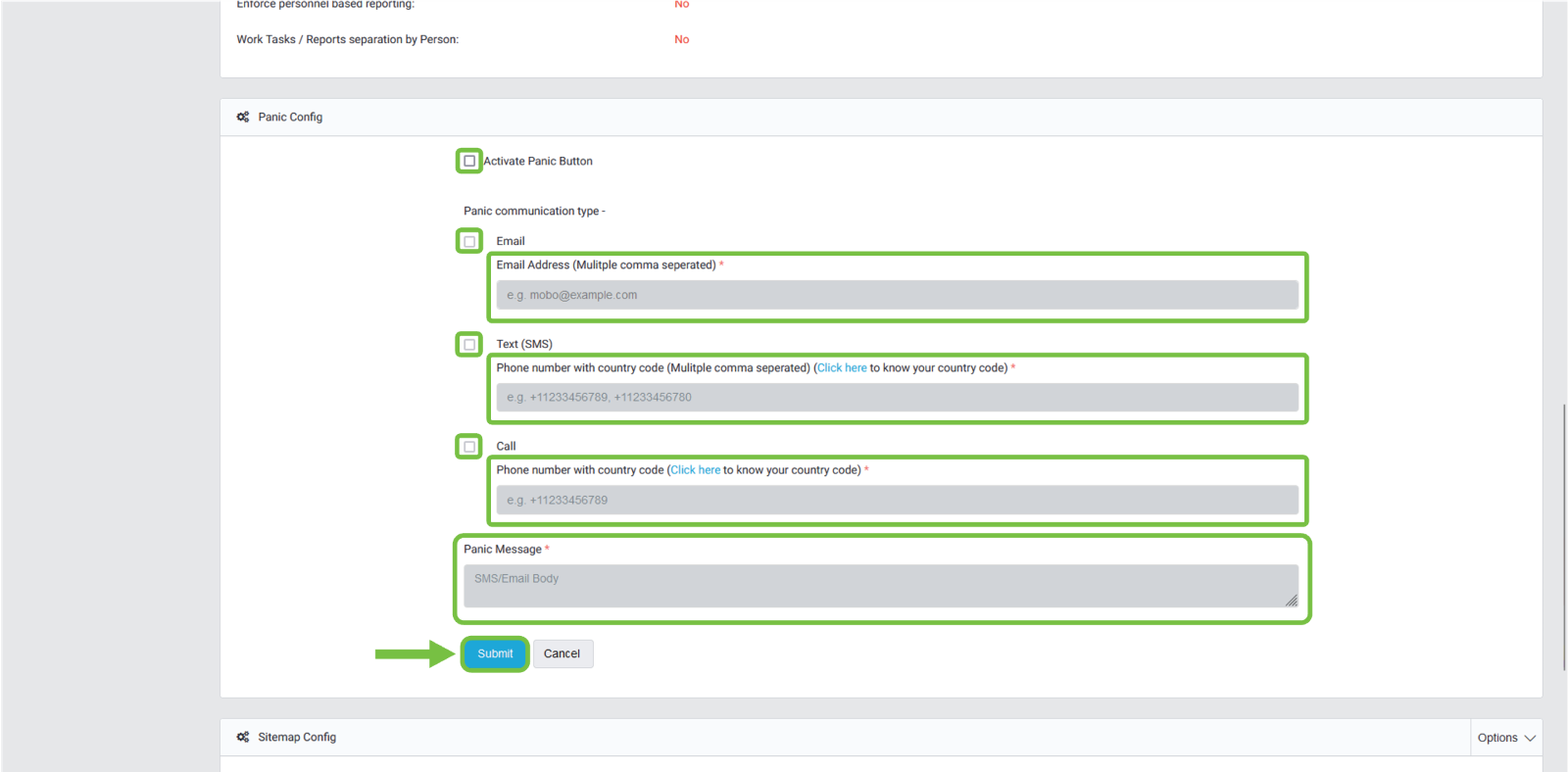Focus the Email Address input field
This screenshot has height=772, width=1568.
[x=897, y=295]
